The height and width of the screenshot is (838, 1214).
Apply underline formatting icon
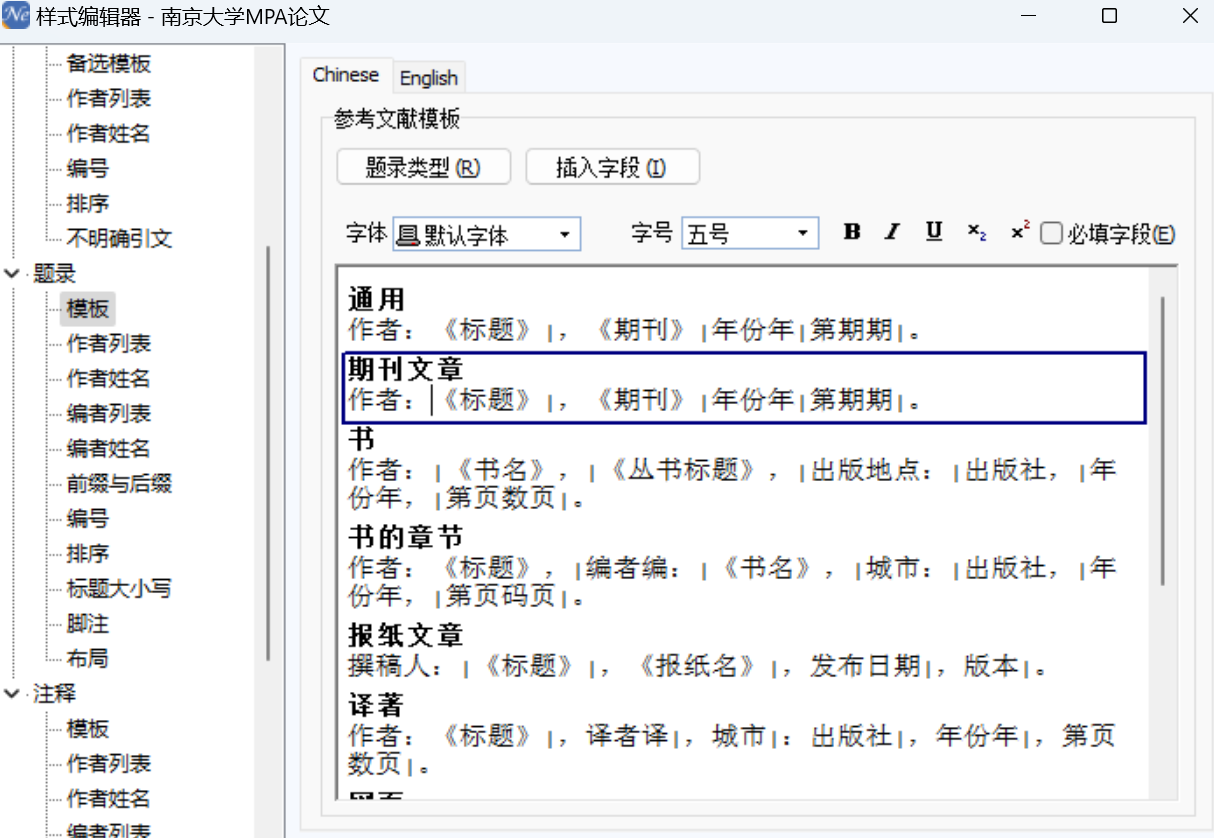934,232
